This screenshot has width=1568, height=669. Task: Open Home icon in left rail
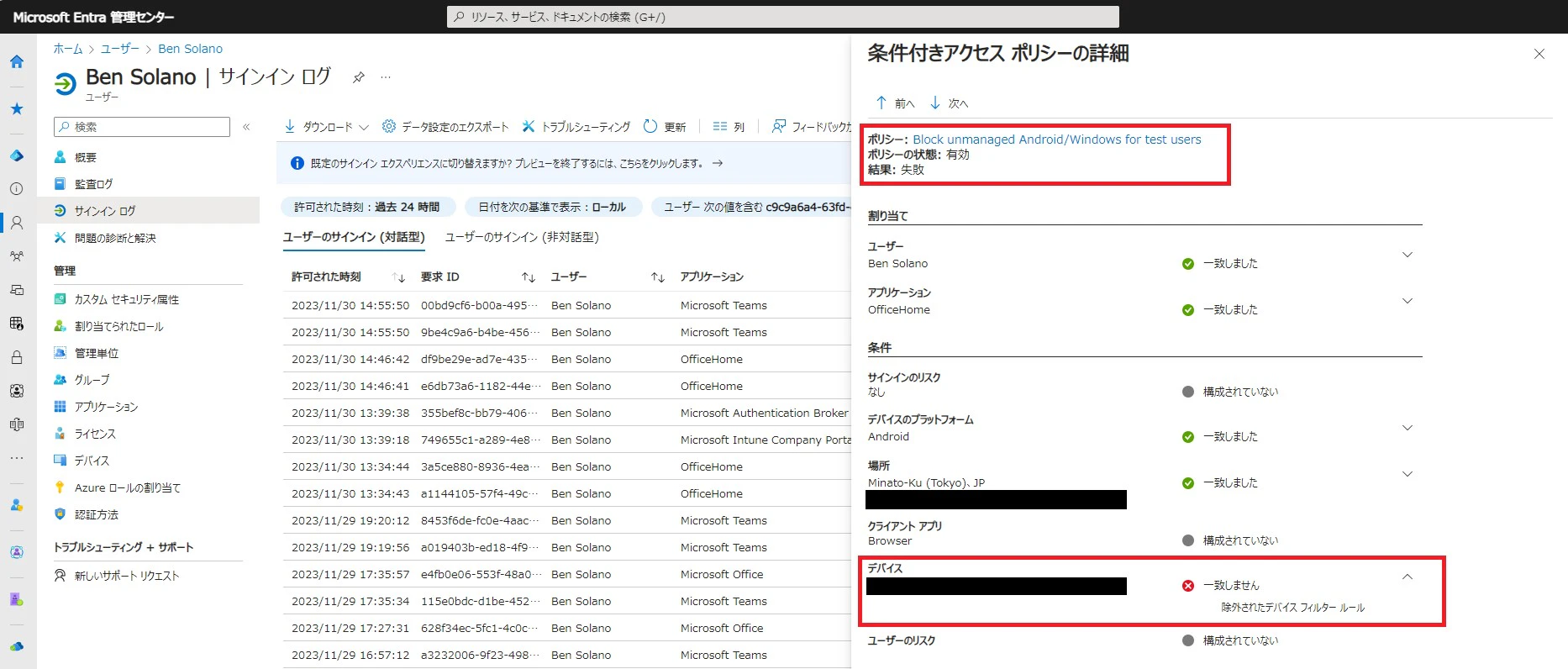[17, 61]
